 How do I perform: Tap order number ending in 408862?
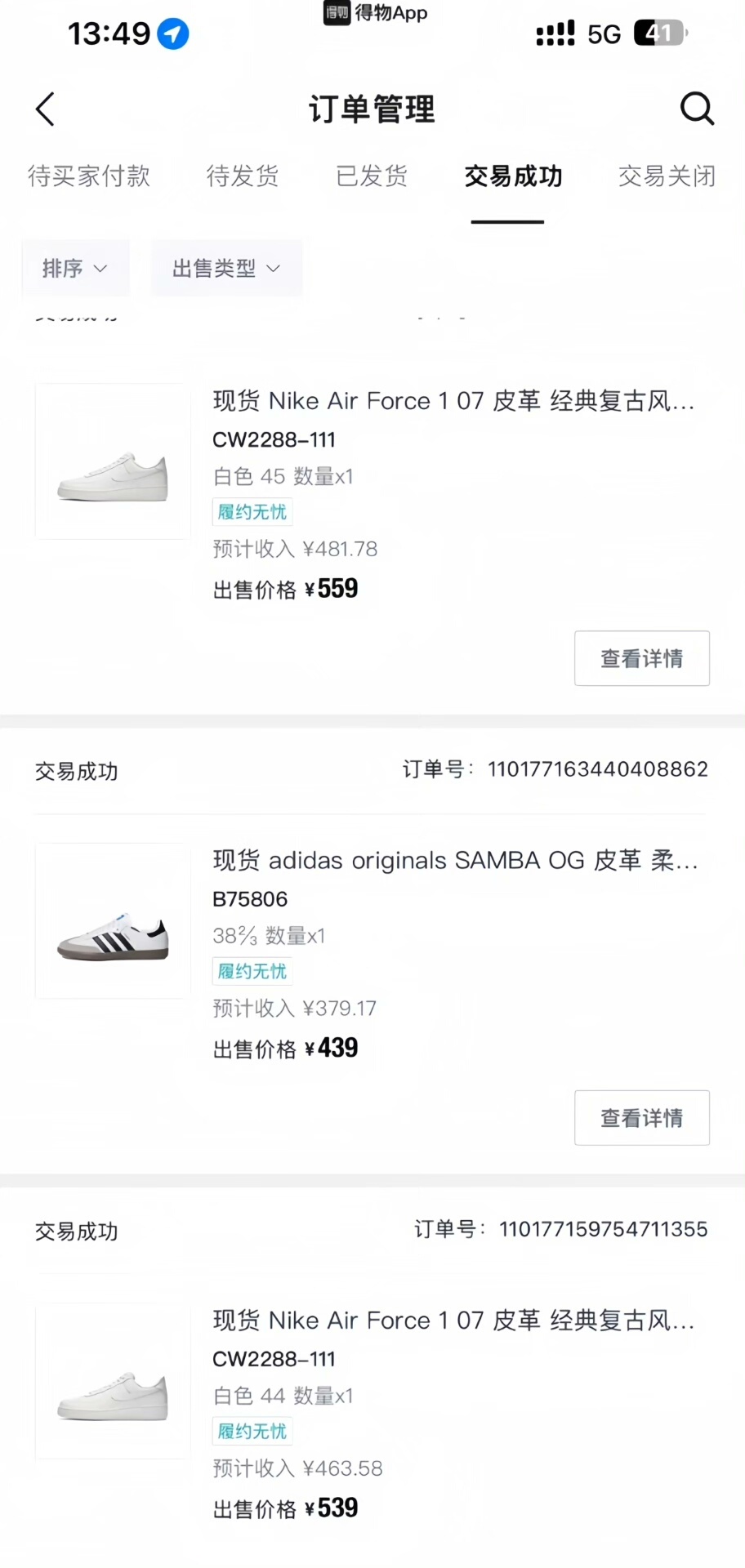click(x=597, y=769)
